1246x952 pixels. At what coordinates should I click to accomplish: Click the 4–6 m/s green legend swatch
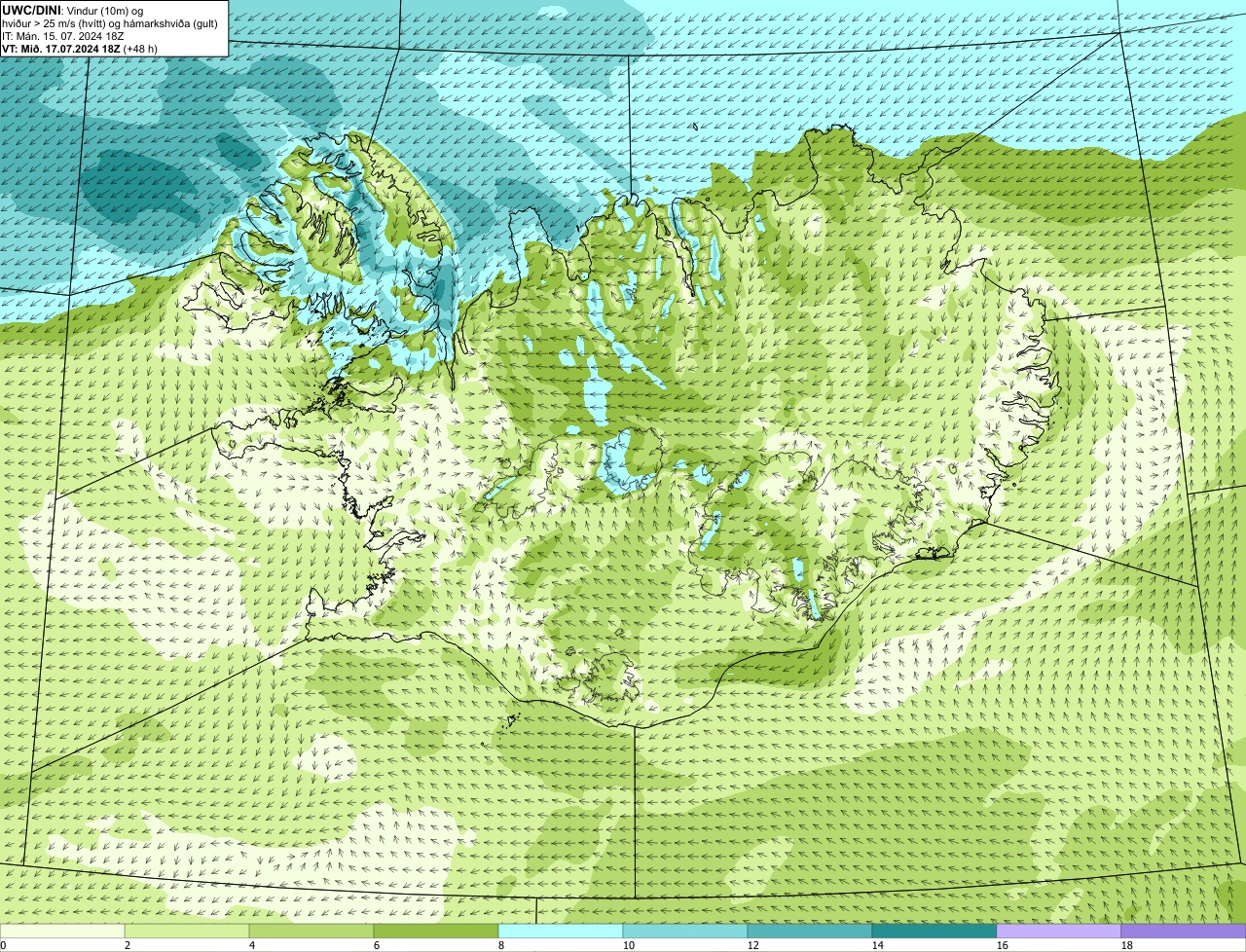pyautogui.click(x=311, y=932)
